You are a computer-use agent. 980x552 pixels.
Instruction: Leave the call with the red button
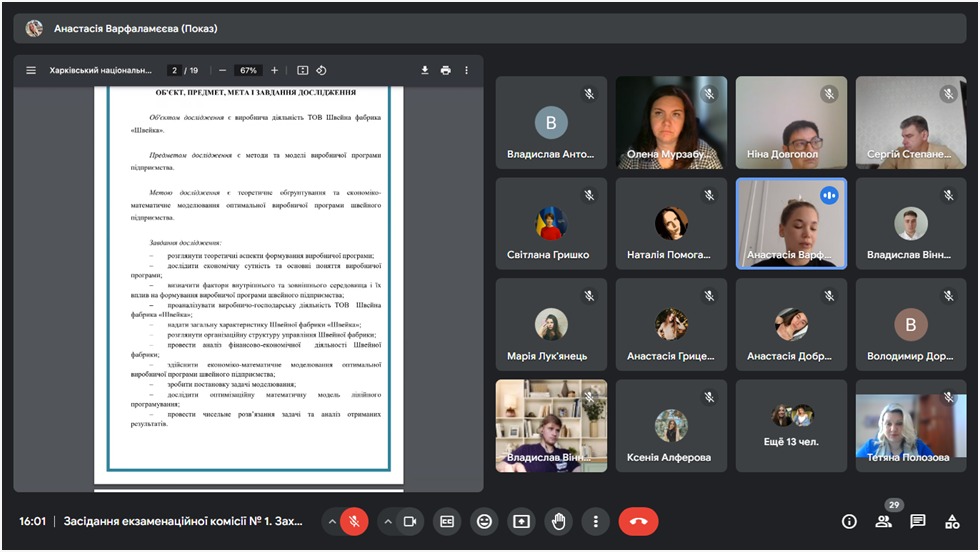coord(638,521)
